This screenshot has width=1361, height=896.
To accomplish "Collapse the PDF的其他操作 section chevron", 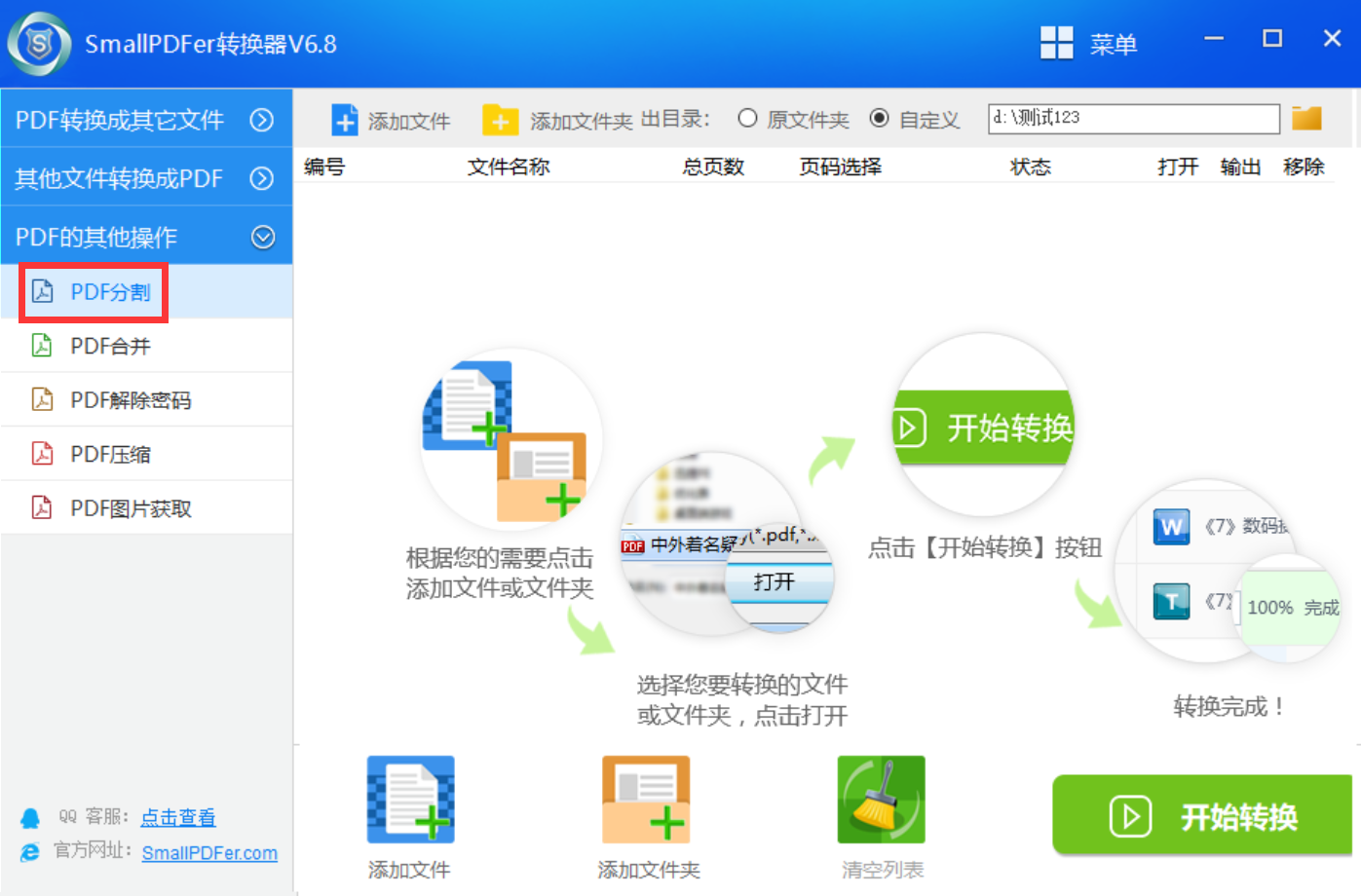I will (263, 237).
